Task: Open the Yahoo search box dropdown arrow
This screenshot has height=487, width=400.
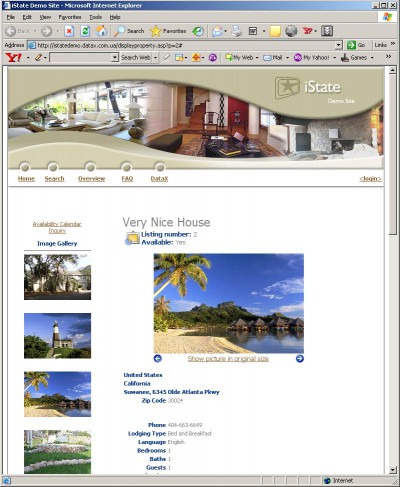Action: click(115, 58)
